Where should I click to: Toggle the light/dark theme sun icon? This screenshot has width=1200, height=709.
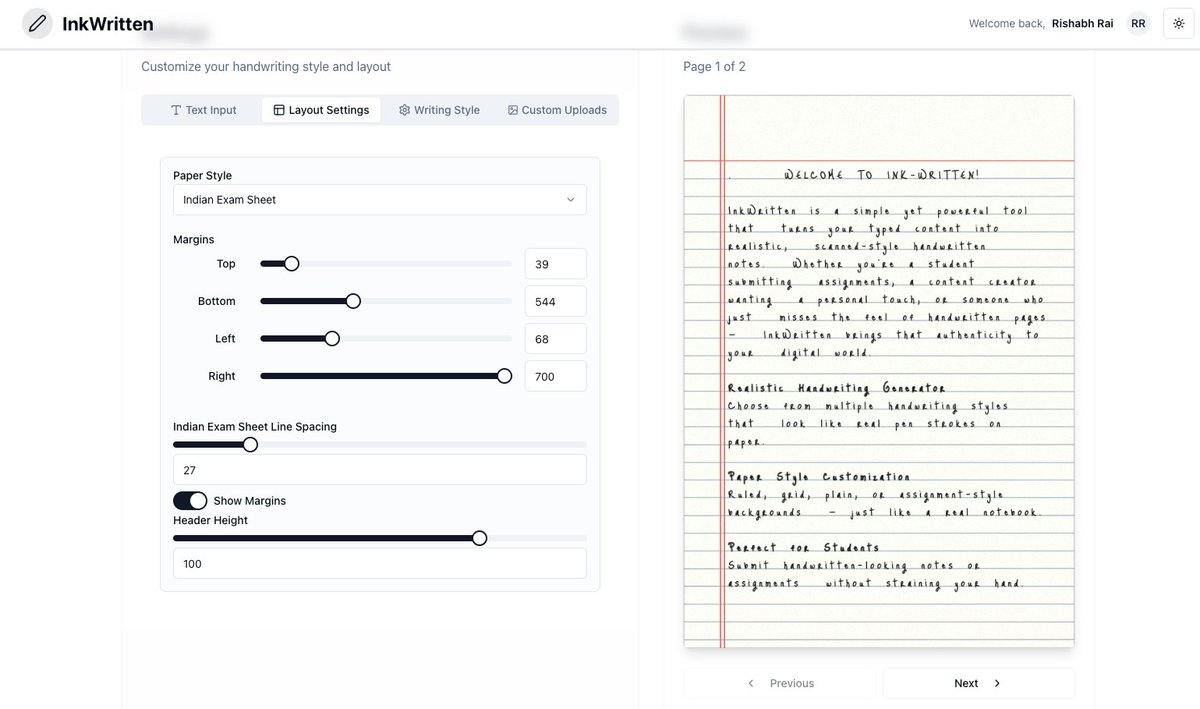tap(1179, 23)
